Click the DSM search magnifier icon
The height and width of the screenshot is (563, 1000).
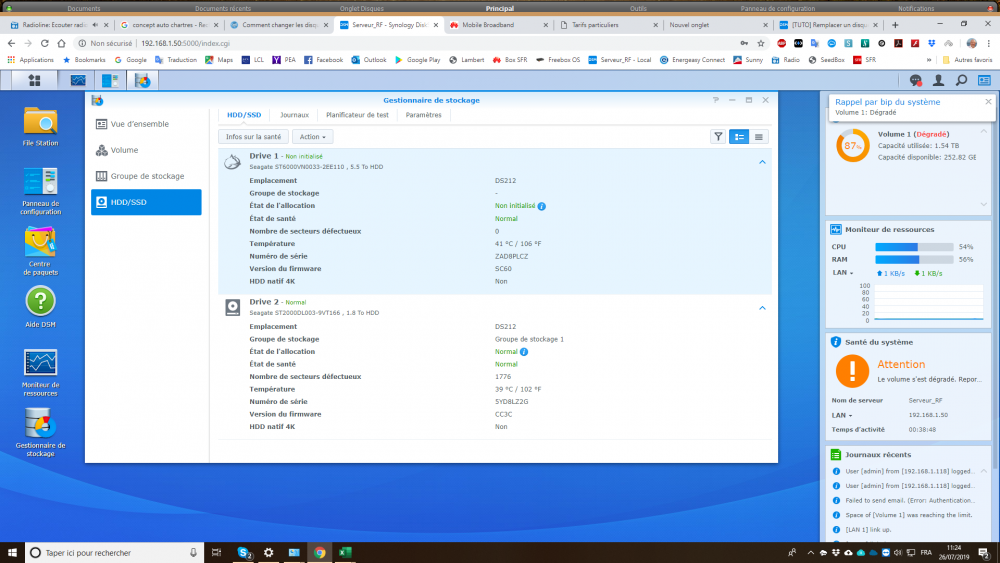tap(961, 80)
